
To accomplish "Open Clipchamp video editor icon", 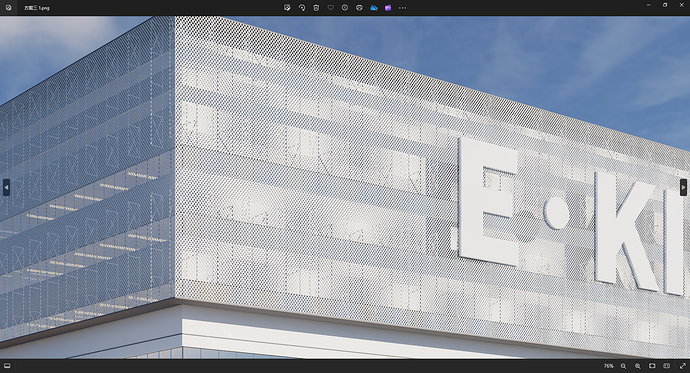I will tap(388, 7).
